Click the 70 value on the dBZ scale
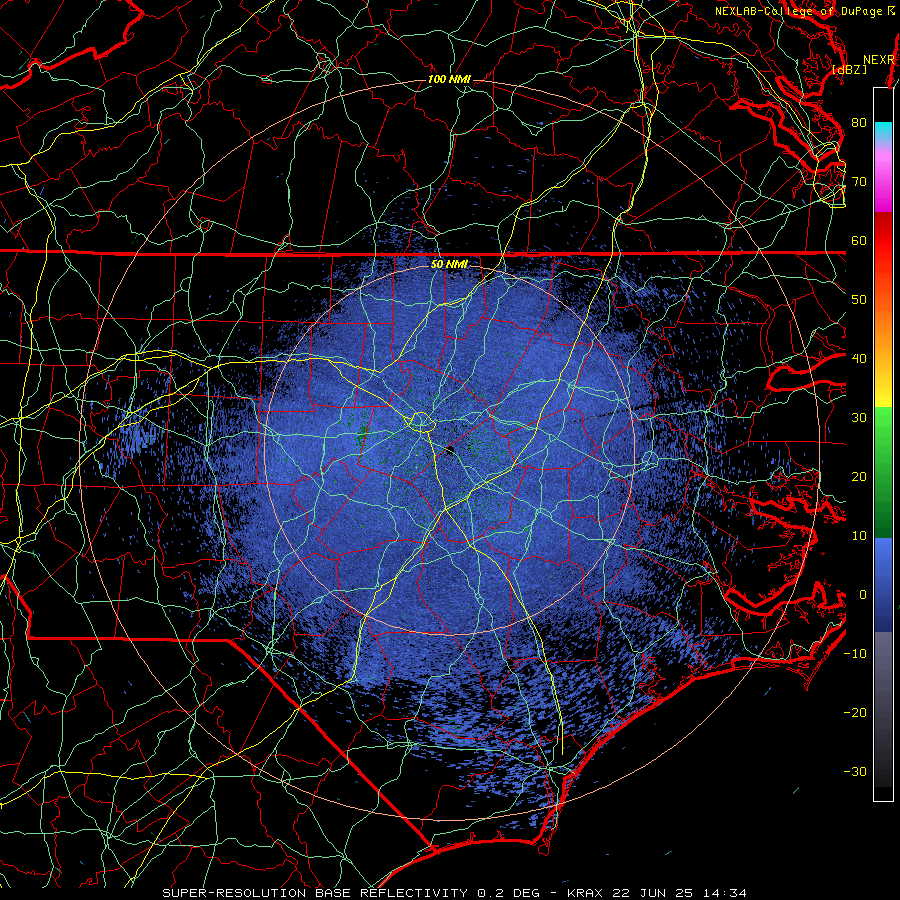The image size is (900, 900). click(x=859, y=181)
